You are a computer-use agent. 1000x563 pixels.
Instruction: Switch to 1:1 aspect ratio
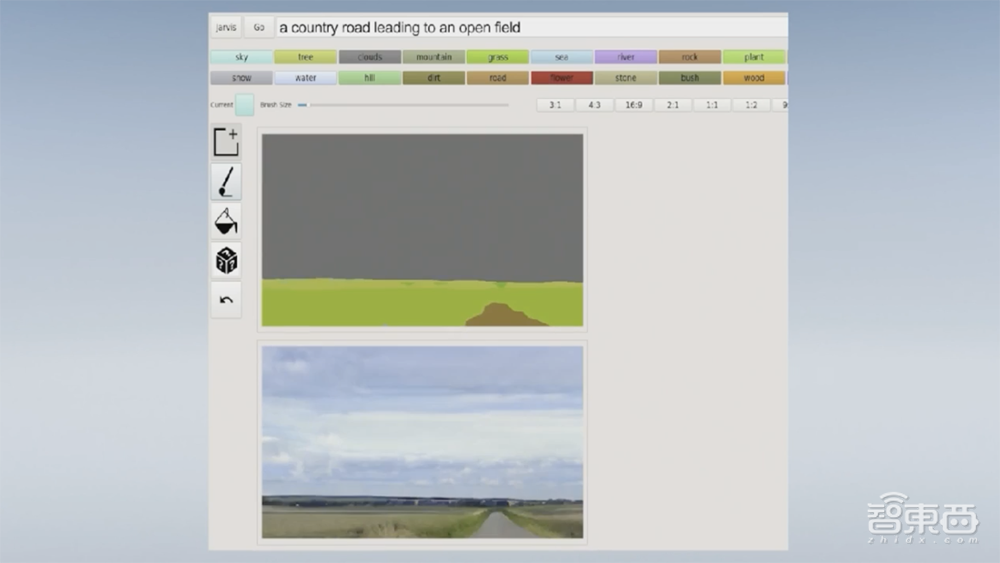[x=711, y=104]
